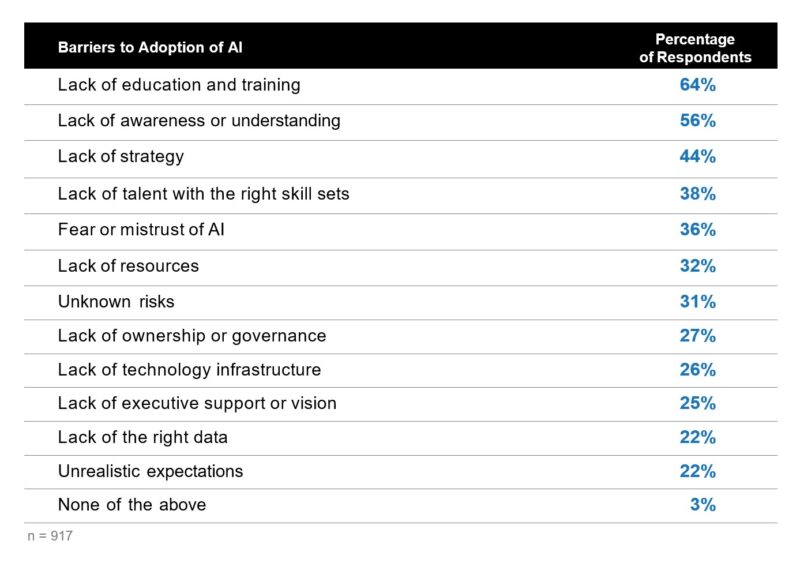Click the 'Lack of resources' label

[x=128, y=266]
